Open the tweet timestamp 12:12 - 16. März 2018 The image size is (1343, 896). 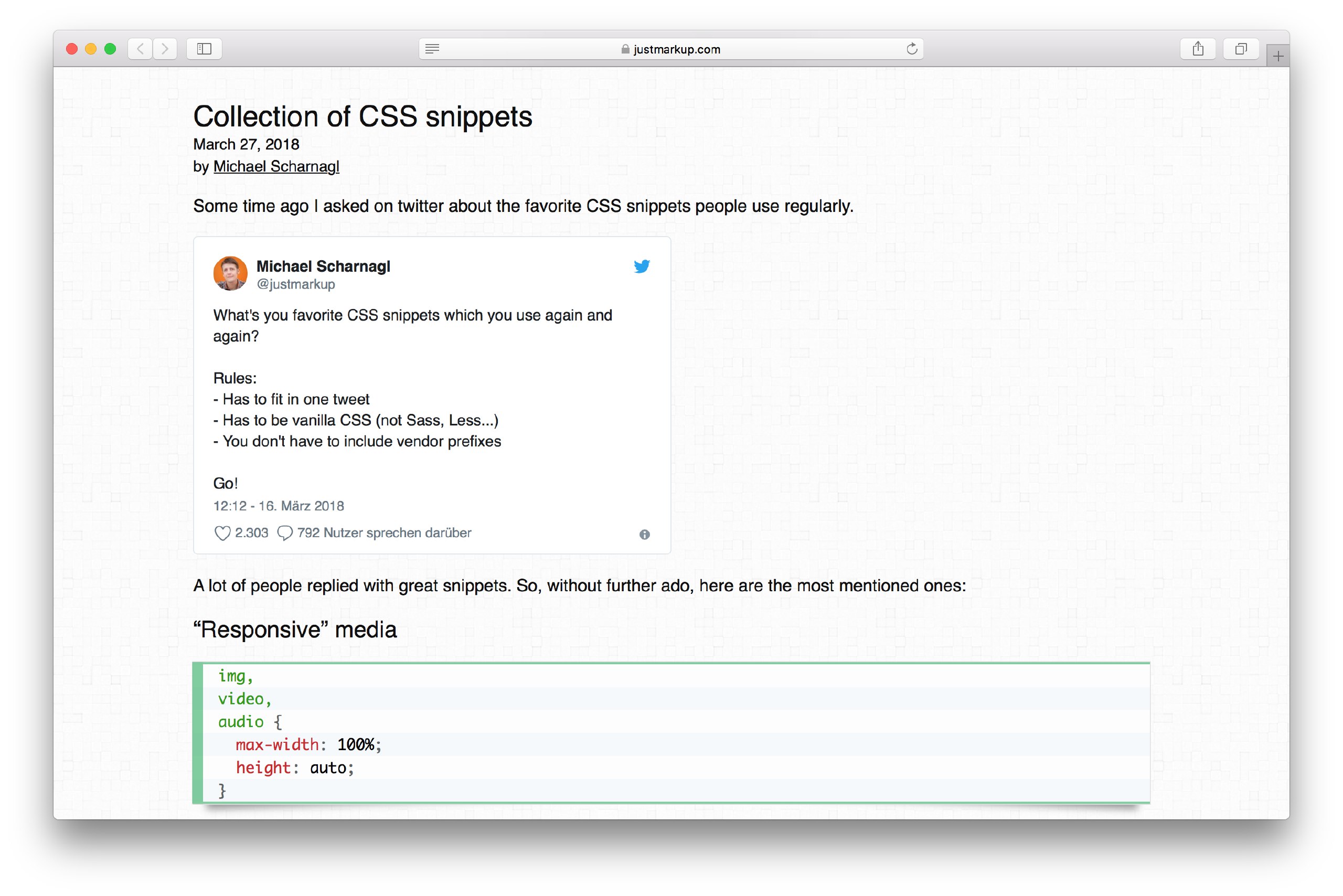pos(279,506)
